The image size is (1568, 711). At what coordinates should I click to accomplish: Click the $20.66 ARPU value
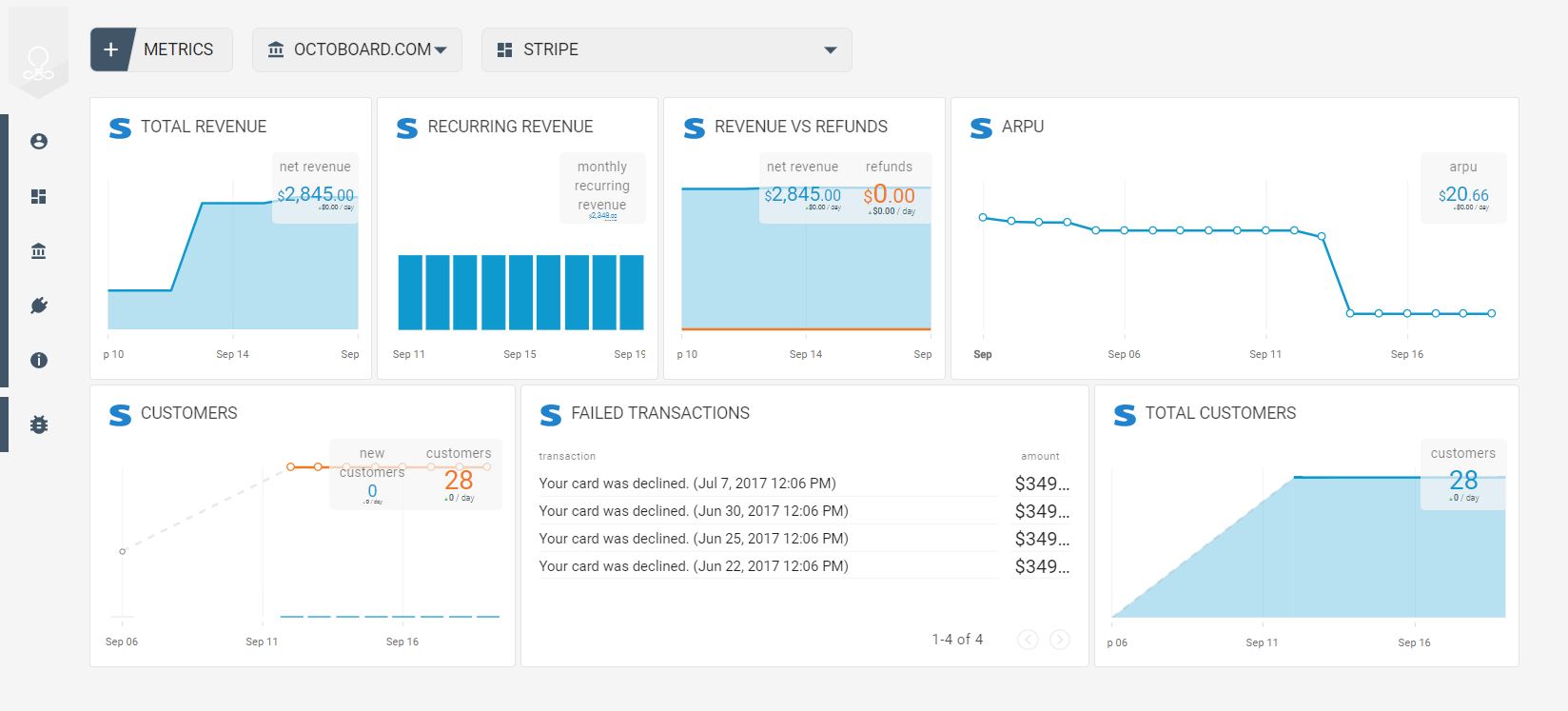coord(1463,194)
